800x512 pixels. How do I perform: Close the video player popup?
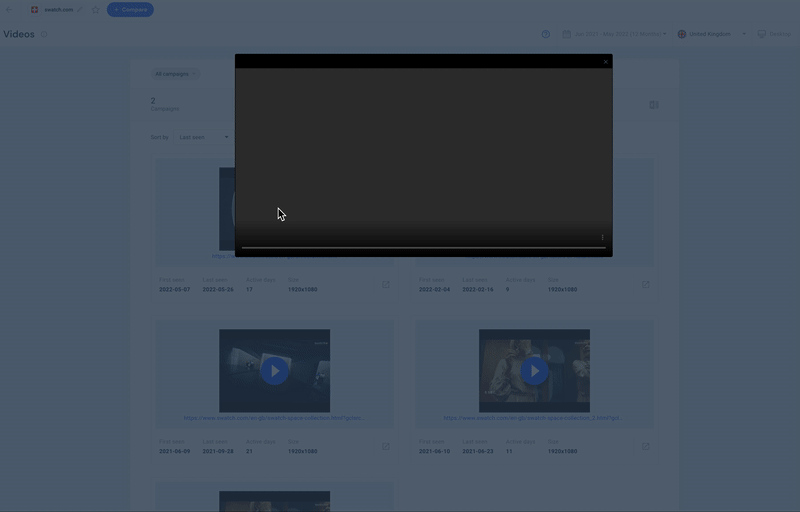pyautogui.click(x=606, y=62)
